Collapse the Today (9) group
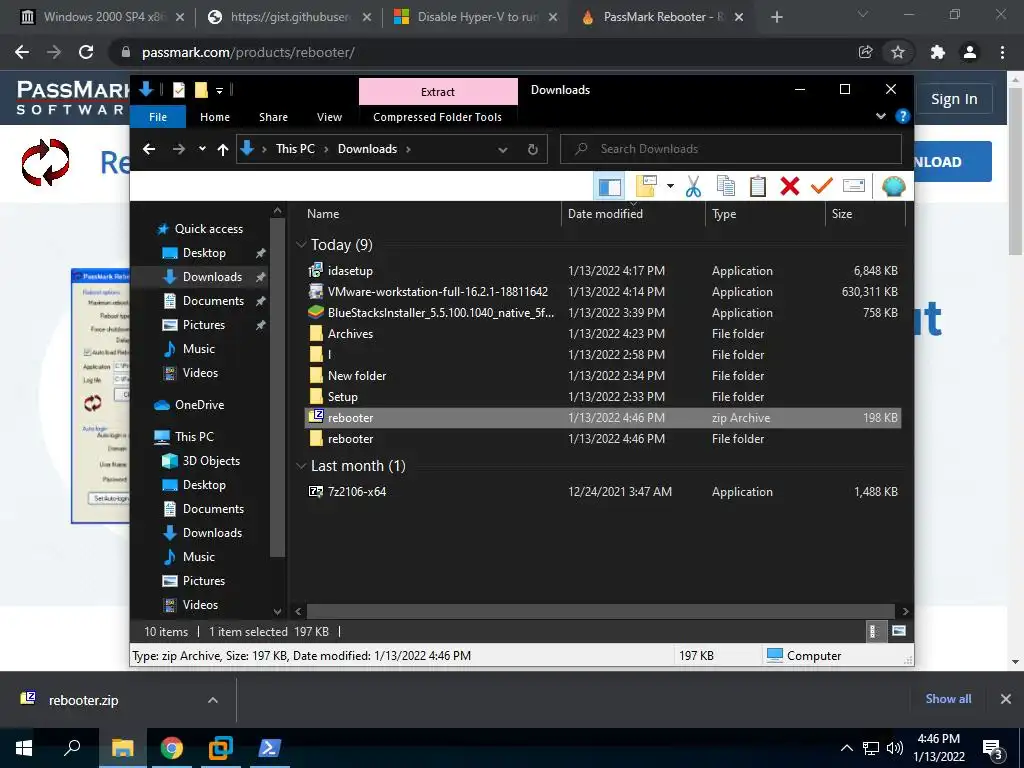Screen dimensions: 1024x768 pos(301,244)
